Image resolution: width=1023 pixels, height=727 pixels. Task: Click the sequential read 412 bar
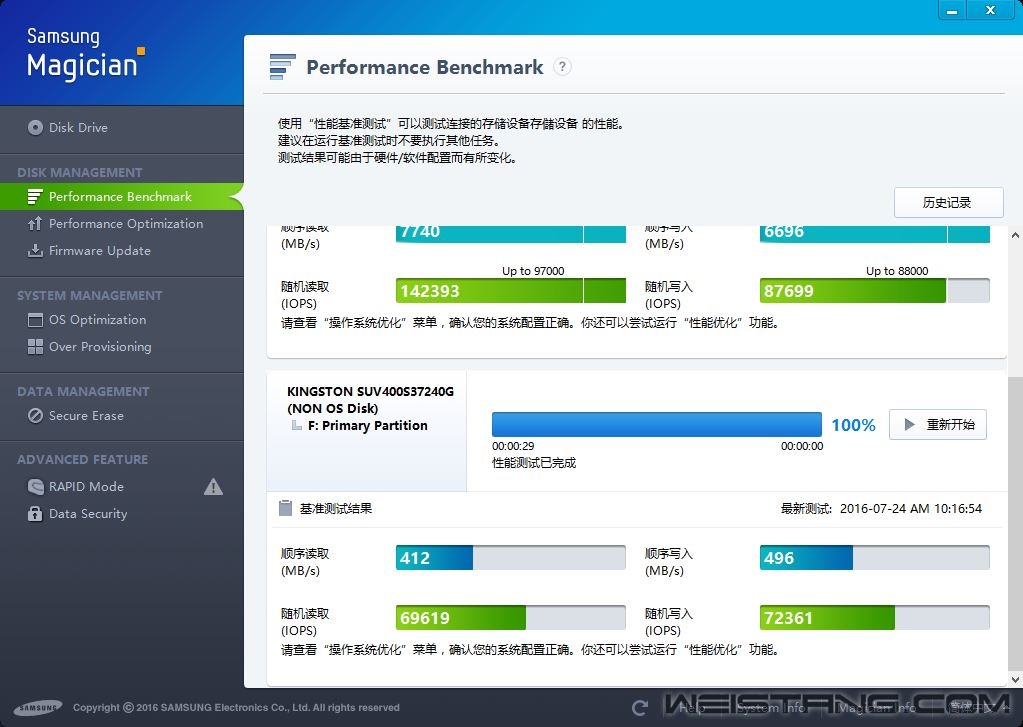511,558
